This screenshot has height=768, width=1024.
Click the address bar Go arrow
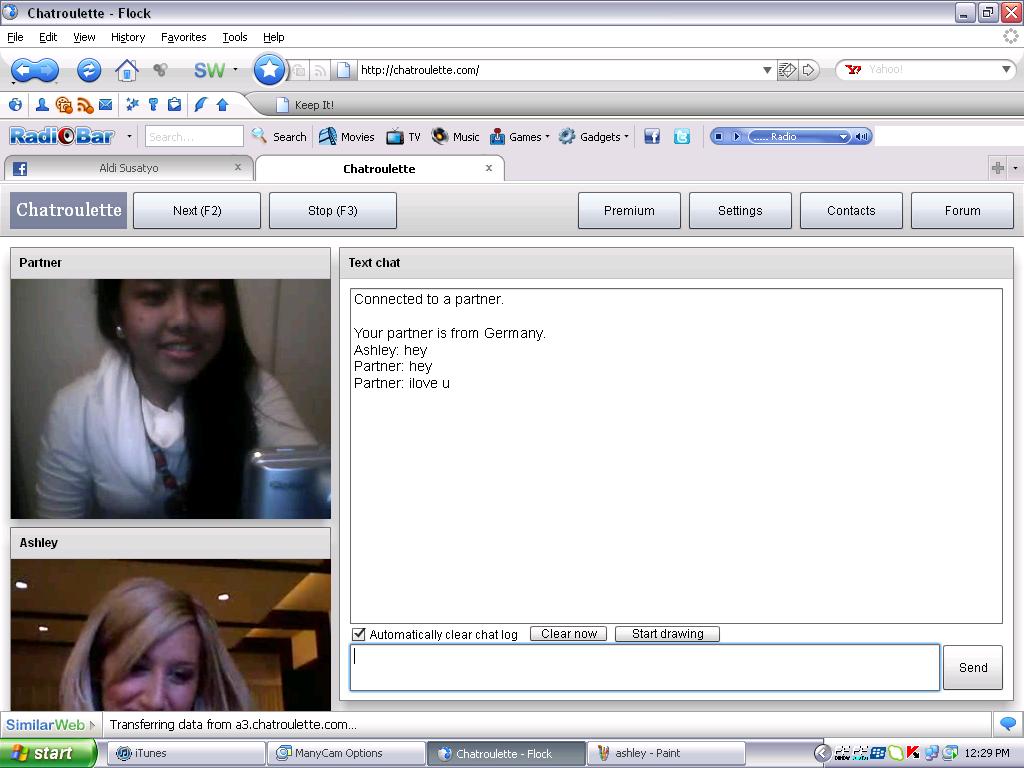808,70
